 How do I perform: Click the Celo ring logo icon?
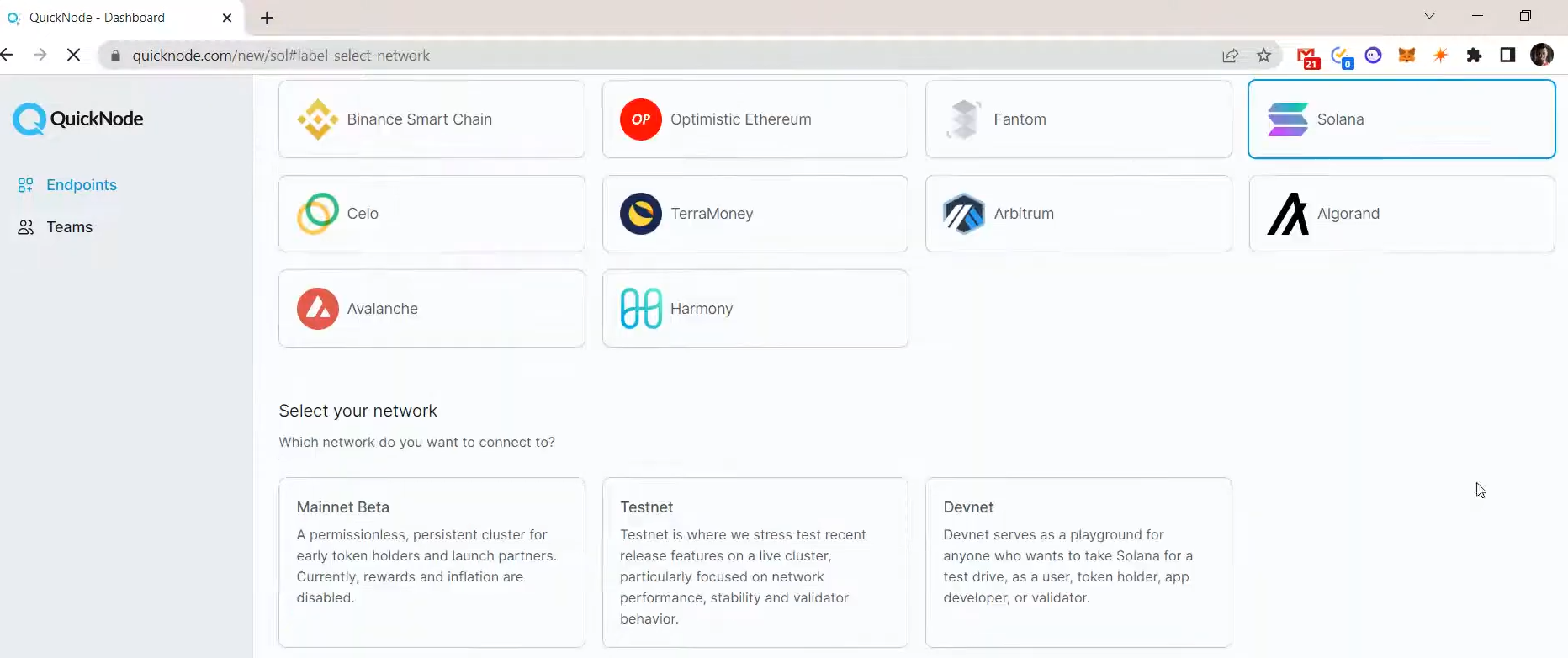317,214
